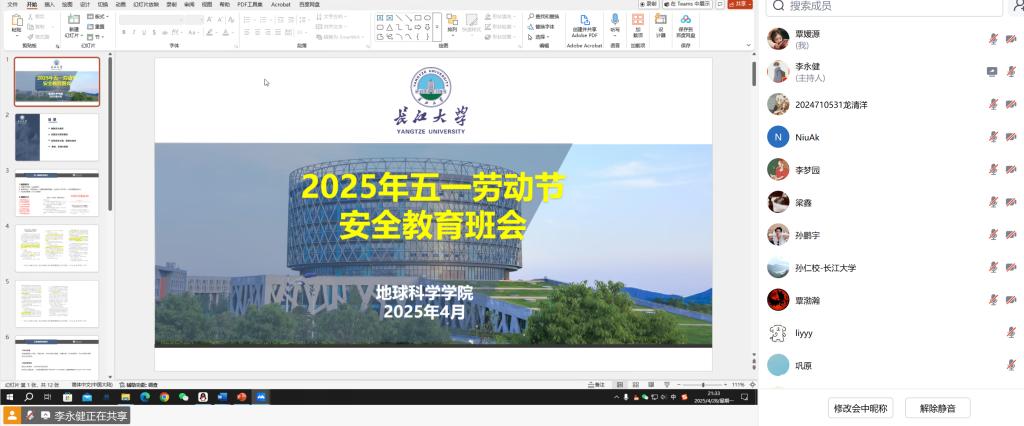Toggle the microphone for 覃媛源
Screen dimensions: 1024x426
click(993, 39)
